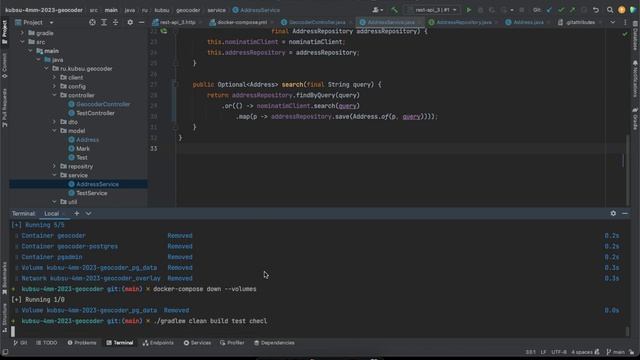Switch to .gitattributes editor tab
The height and width of the screenshot is (360, 640).
coord(576,22)
